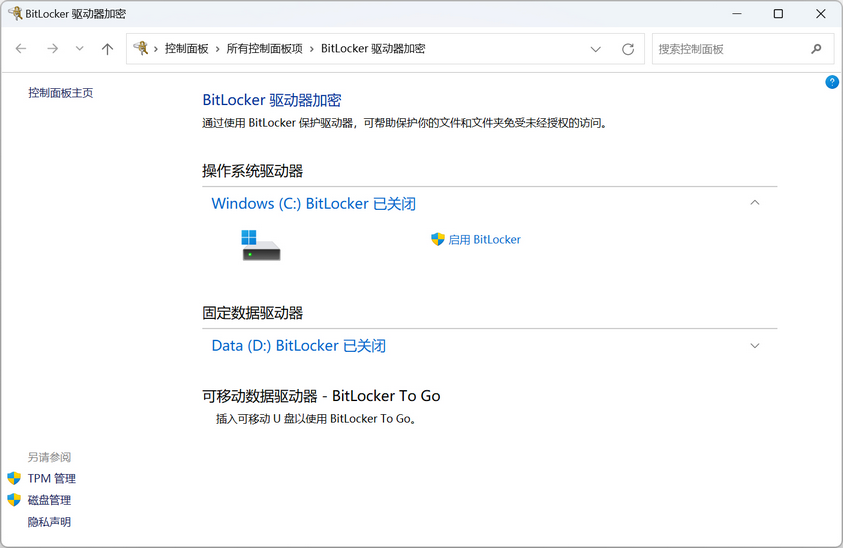Screen dimensions: 843x548
Task: Click the shield icon next to TPM 管理
Action: point(14,478)
